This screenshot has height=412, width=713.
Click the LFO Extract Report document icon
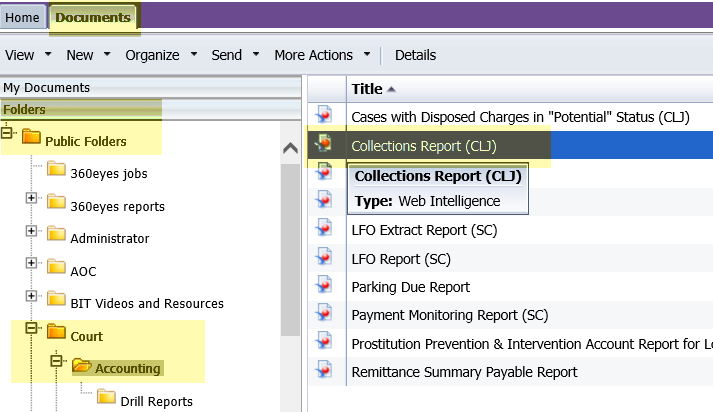[324, 228]
